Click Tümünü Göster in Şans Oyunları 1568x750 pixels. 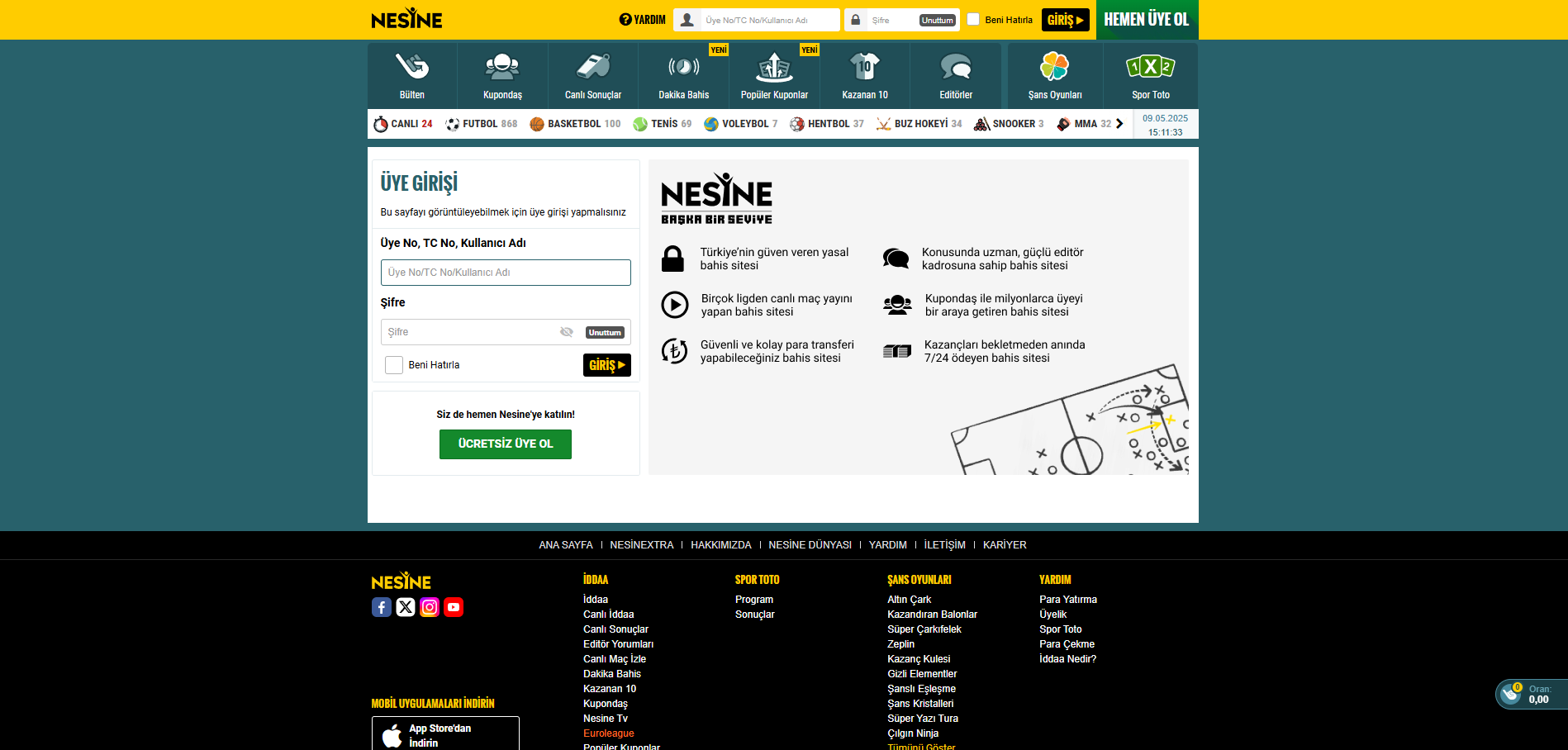921,747
